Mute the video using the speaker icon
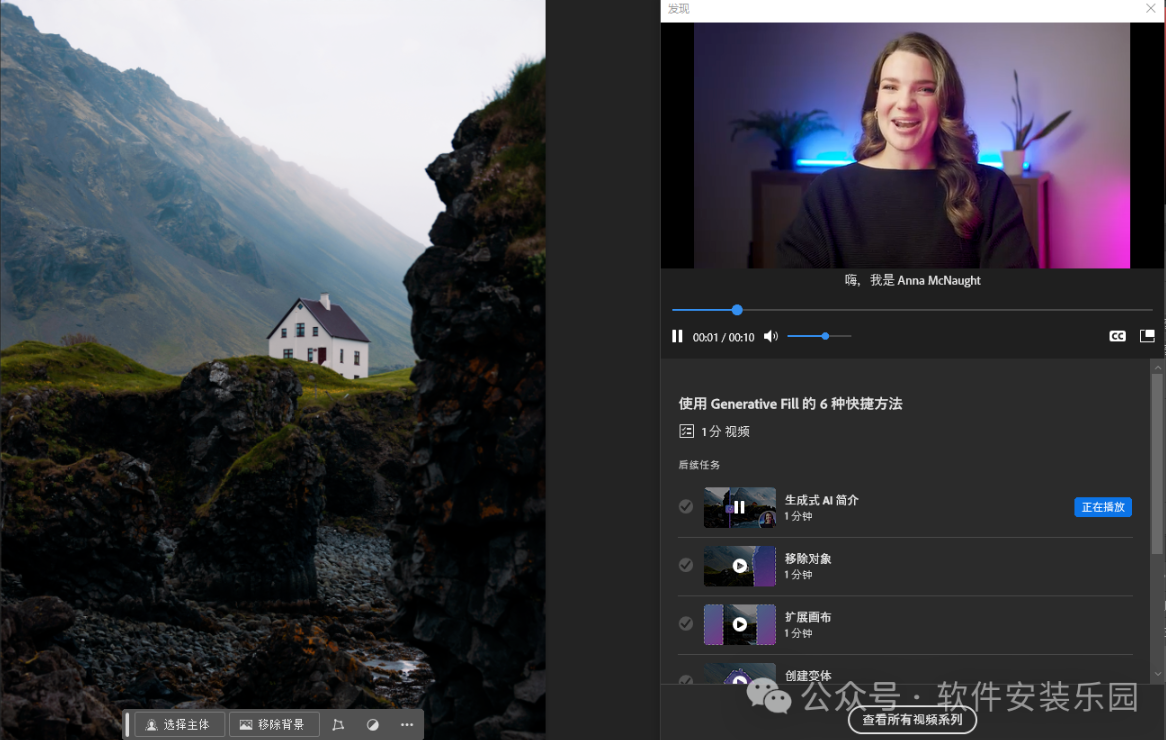 (x=770, y=337)
